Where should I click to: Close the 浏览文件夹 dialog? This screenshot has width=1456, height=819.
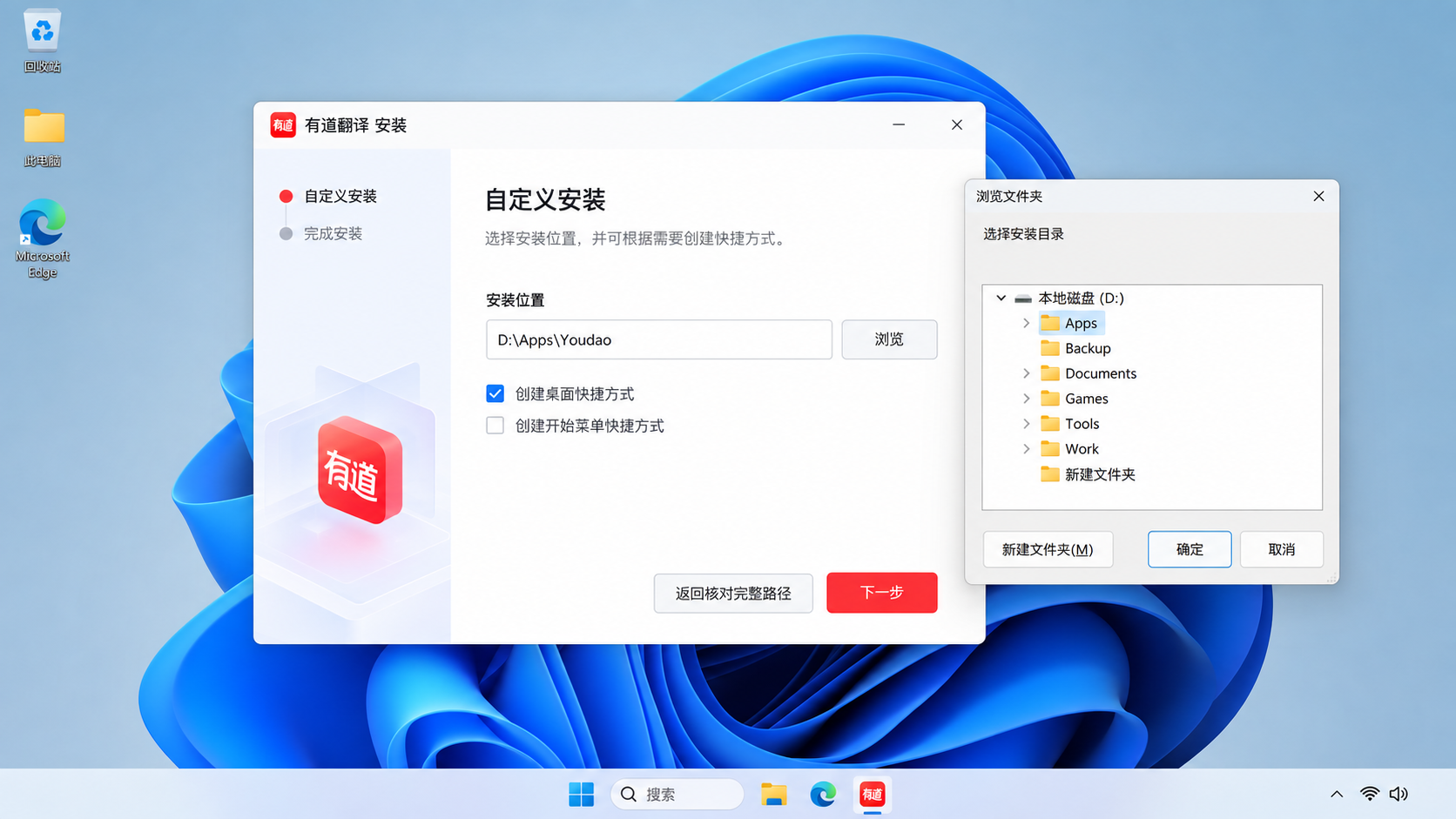(1318, 196)
